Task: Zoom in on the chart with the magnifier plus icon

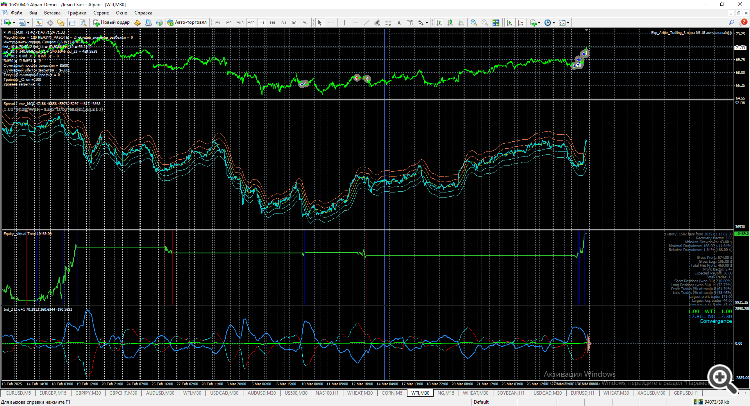Action: pyautogui.click(x=474, y=22)
